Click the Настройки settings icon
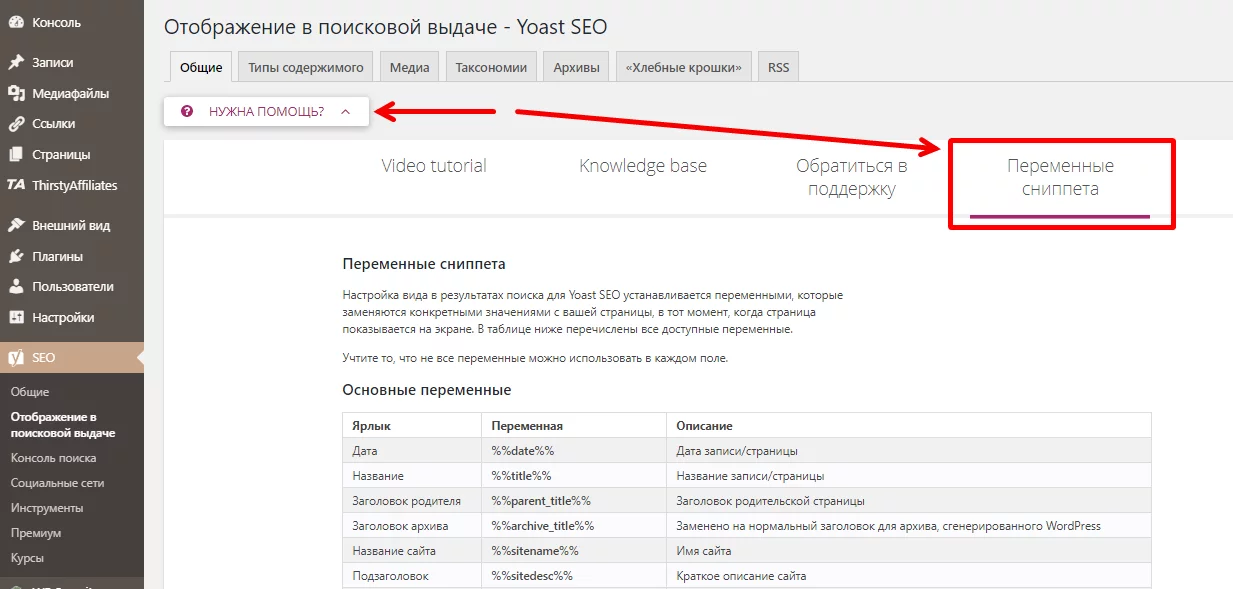The width and height of the screenshot is (1233, 589). click(16, 317)
